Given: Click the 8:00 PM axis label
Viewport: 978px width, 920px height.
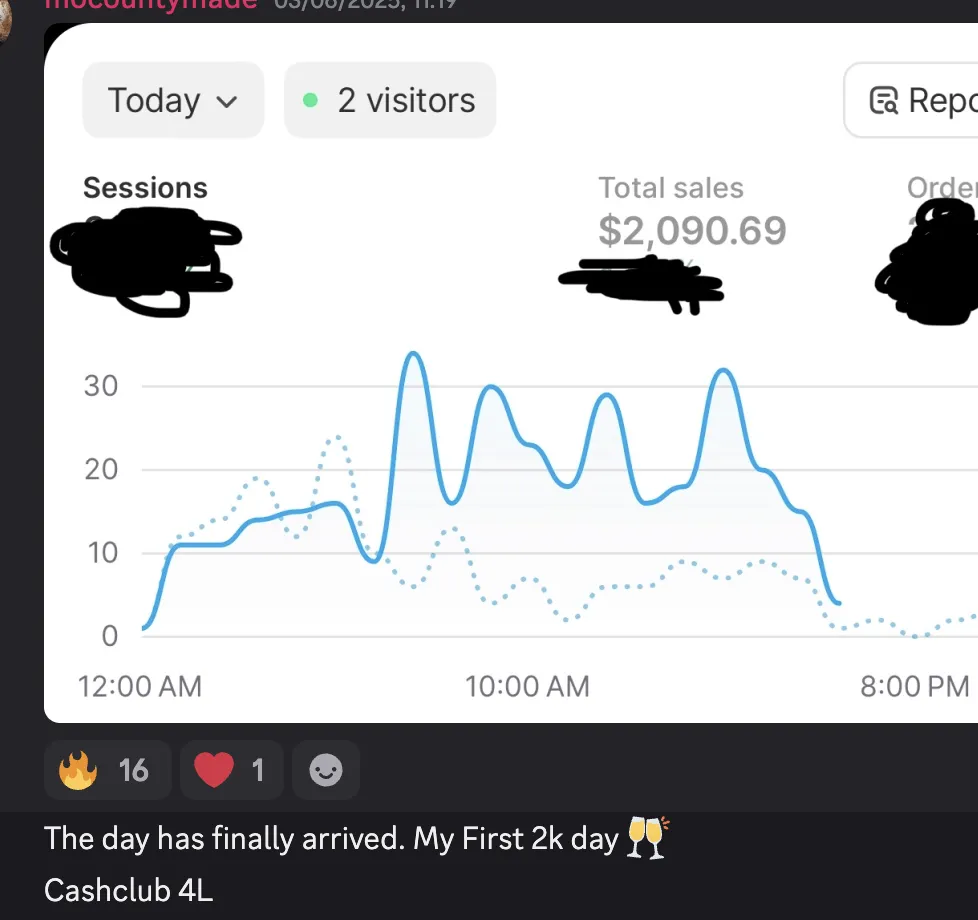Looking at the screenshot, I should pyautogui.click(x=914, y=686).
